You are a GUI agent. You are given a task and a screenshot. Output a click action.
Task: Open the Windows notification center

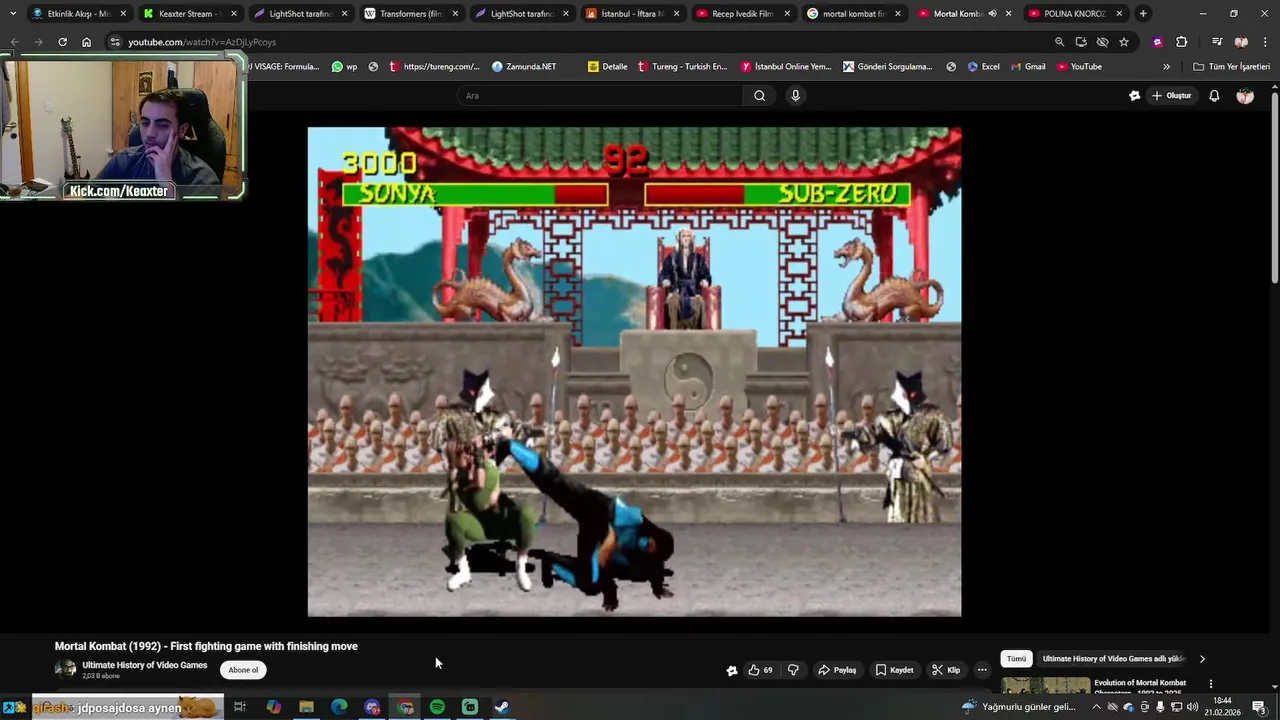click(x=1259, y=707)
